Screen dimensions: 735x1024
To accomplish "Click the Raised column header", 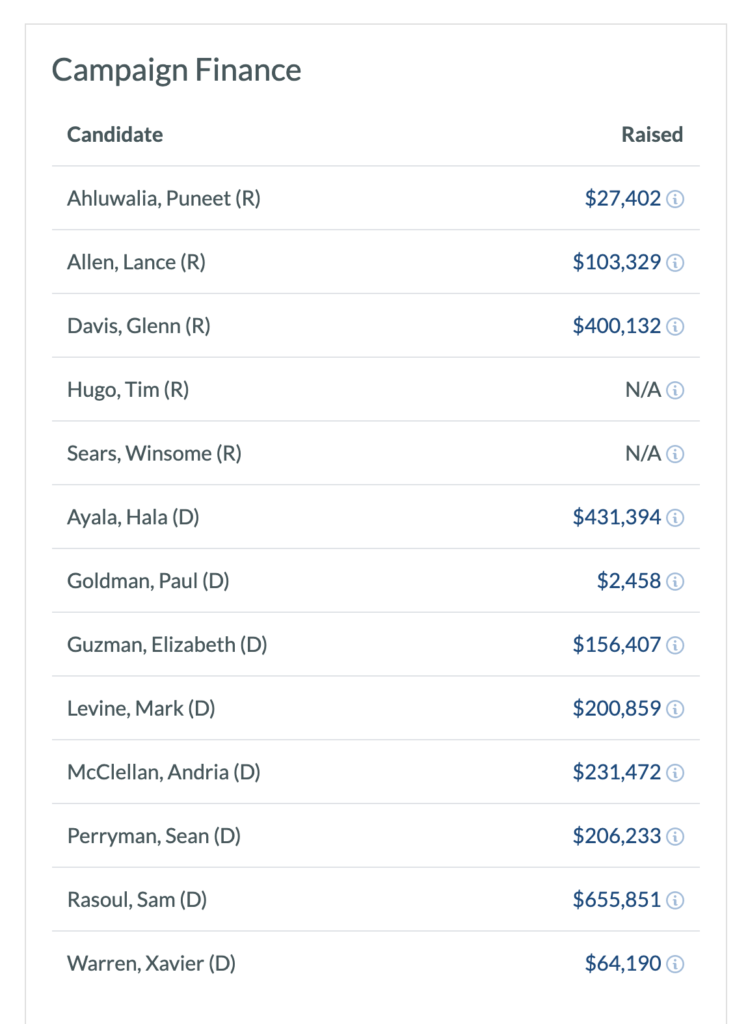I will coord(652,134).
